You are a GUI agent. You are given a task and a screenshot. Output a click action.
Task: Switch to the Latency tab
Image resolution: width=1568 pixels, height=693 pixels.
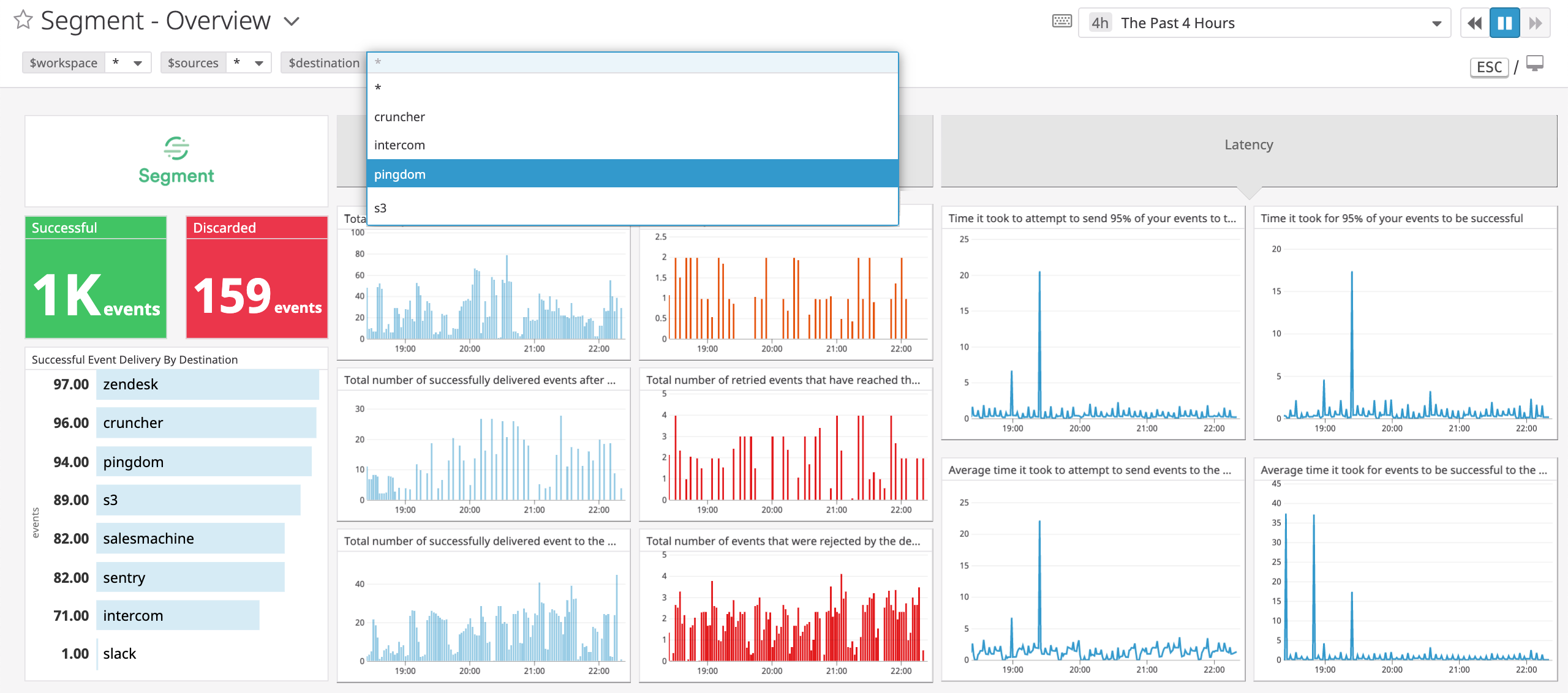pos(1248,144)
